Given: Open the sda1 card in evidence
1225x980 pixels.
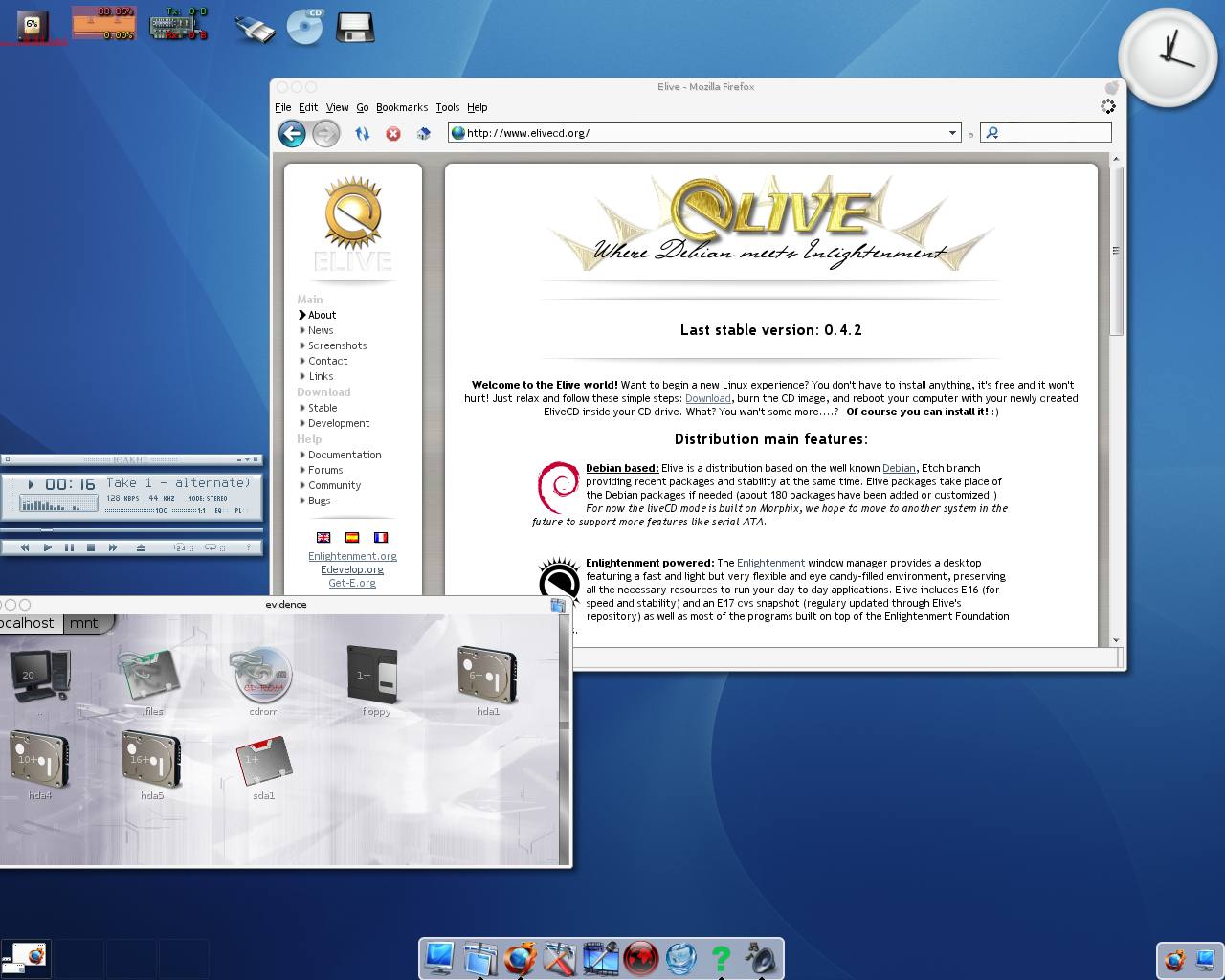Looking at the screenshot, I should pyautogui.click(x=263, y=768).
